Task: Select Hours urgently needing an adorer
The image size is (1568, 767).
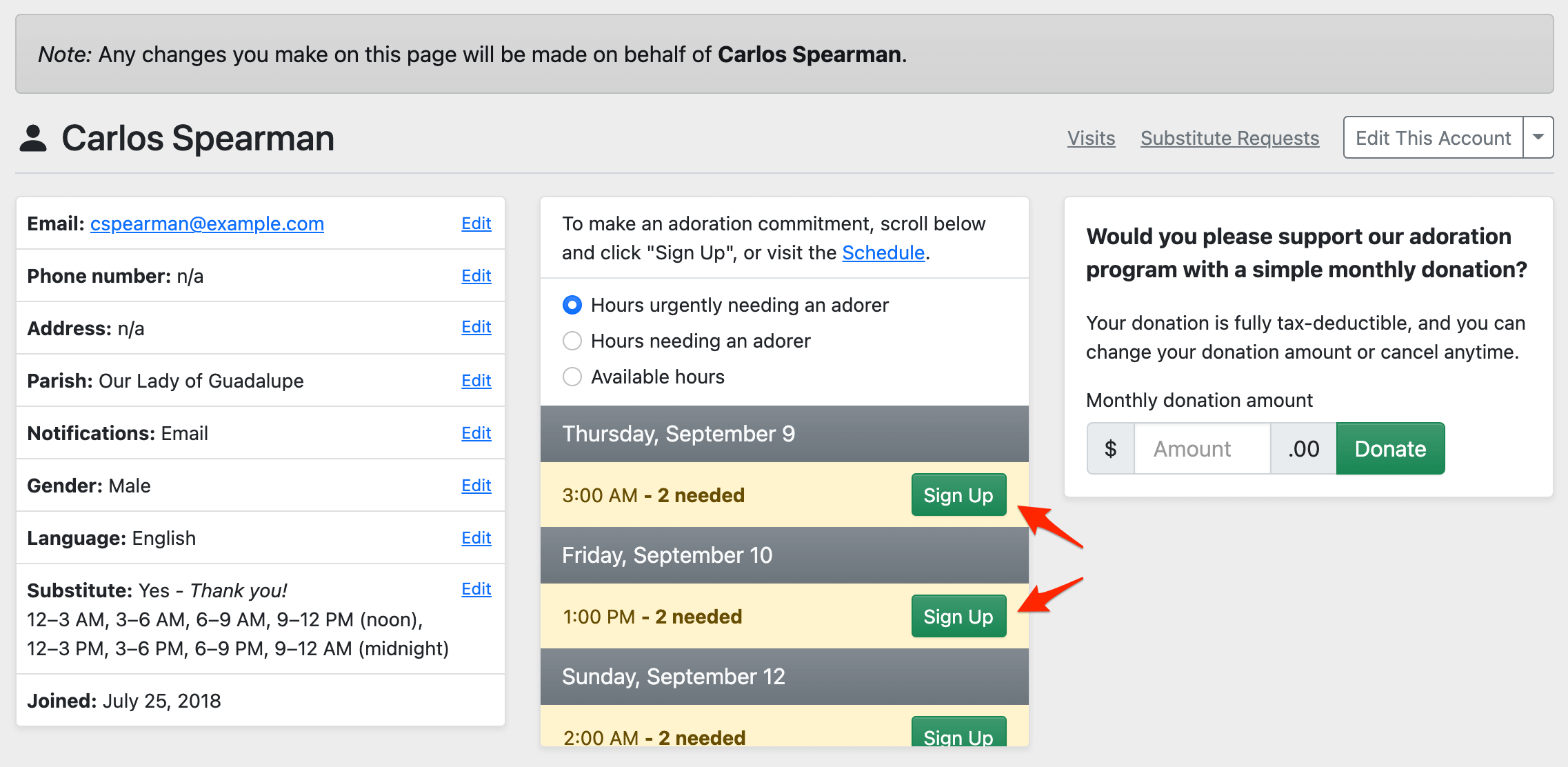Action: (572, 305)
